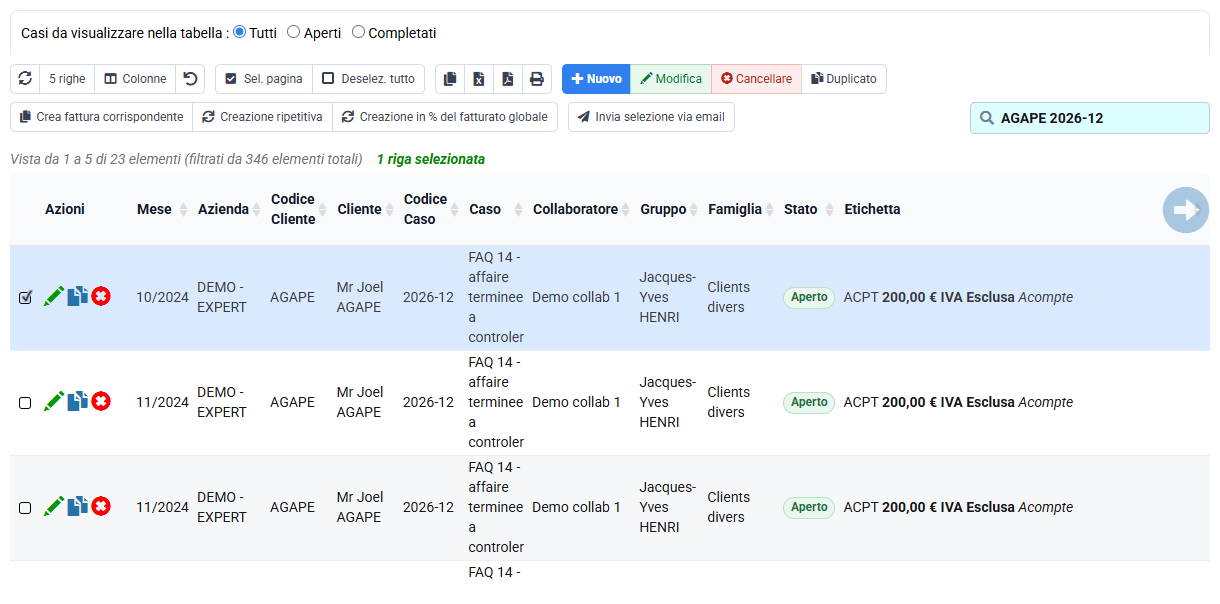1220x604 pixels.
Task: Click the blue scroll-right arrow circle
Action: pos(1185,210)
